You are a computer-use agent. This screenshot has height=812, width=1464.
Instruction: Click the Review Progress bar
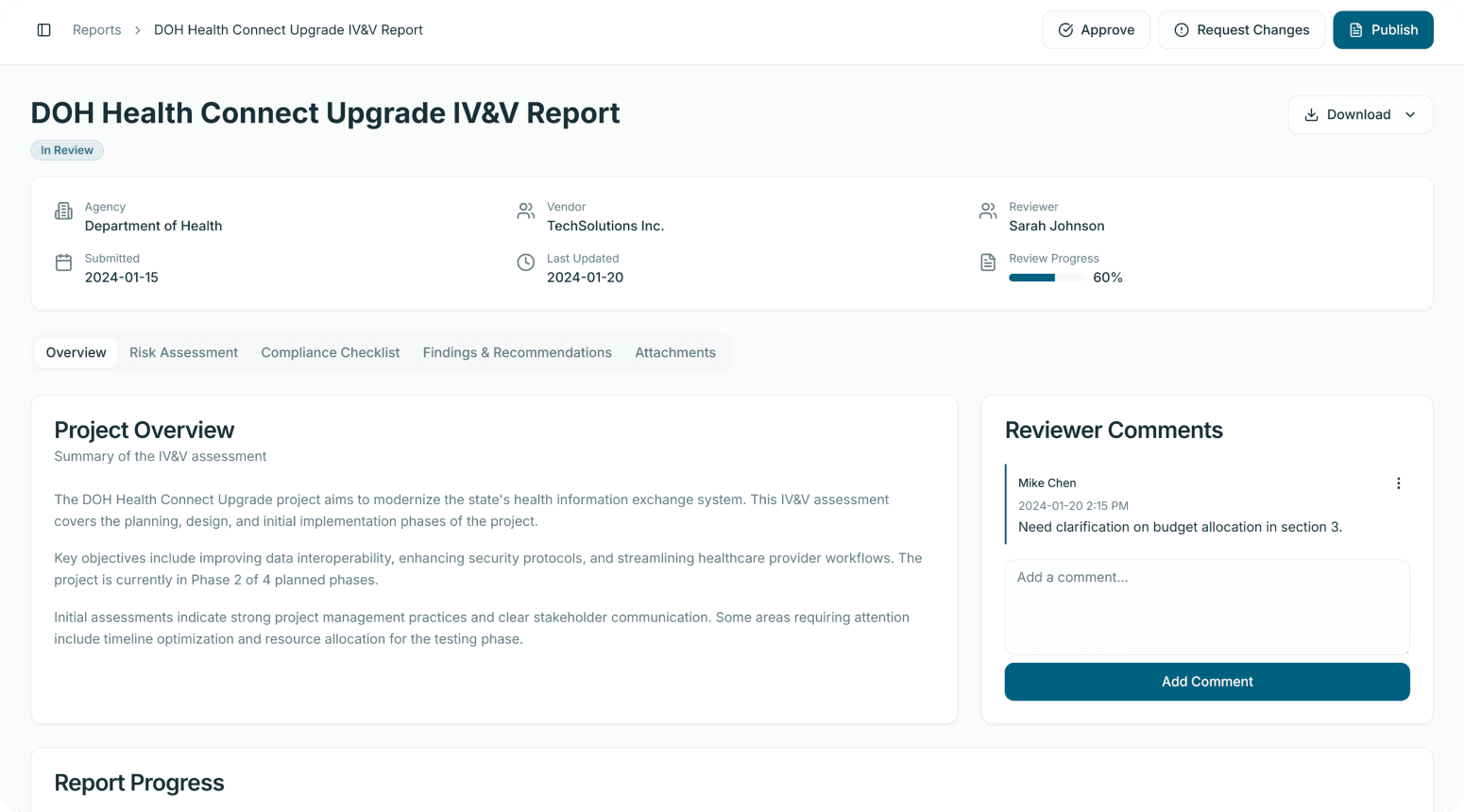click(1046, 278)
